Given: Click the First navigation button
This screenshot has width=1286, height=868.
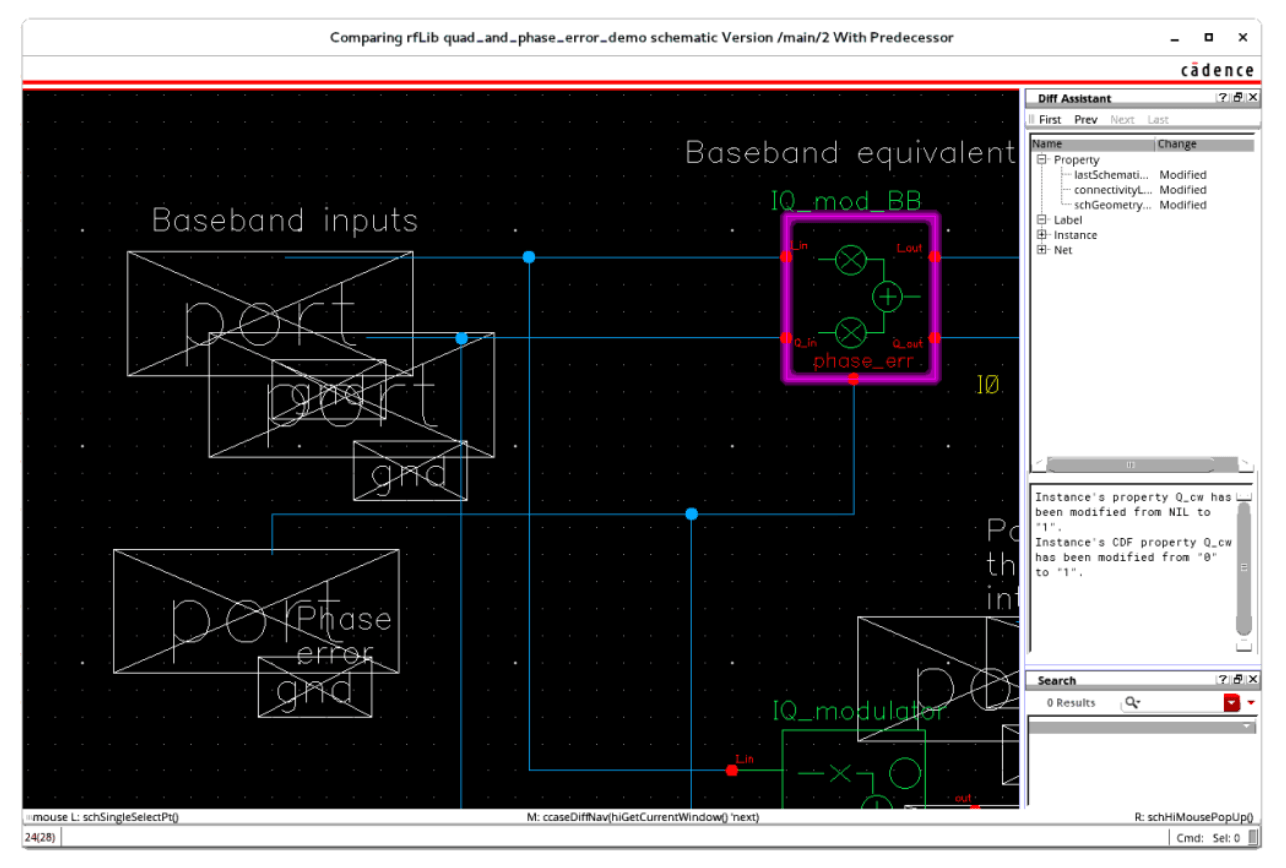Looking at the screenshot, I should (1049, 119).
